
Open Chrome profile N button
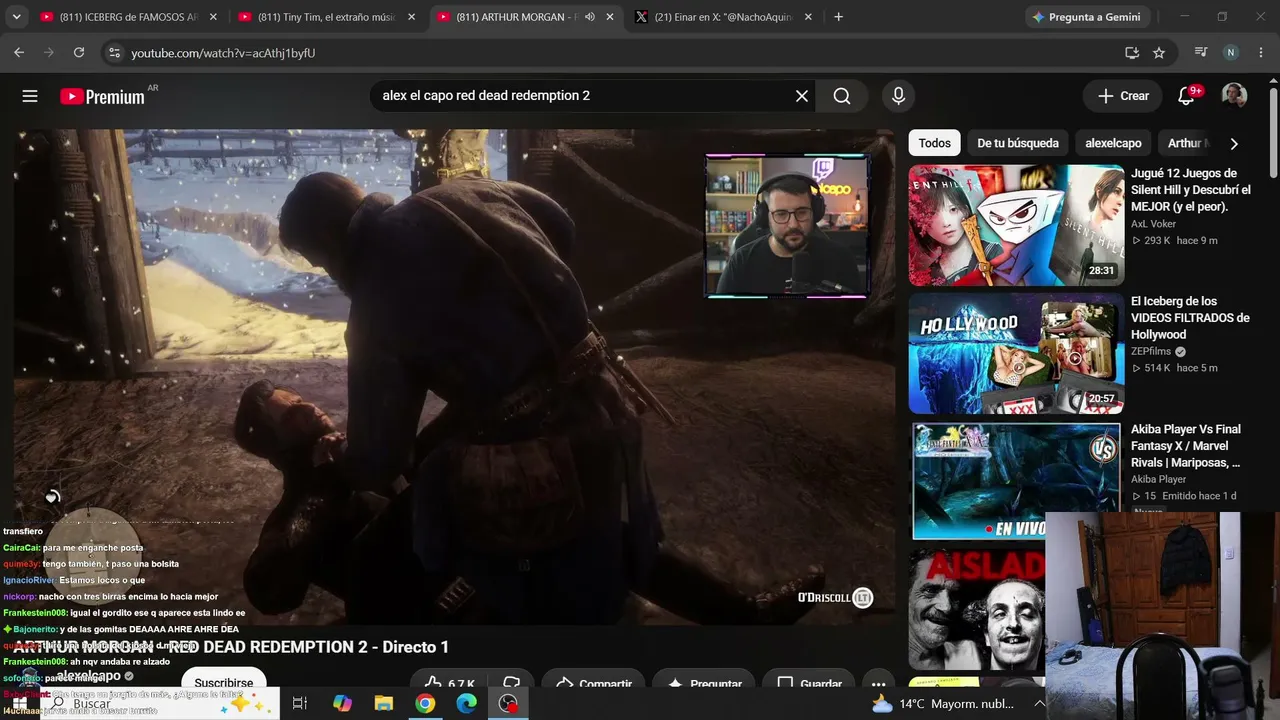tap(1230, 53)
